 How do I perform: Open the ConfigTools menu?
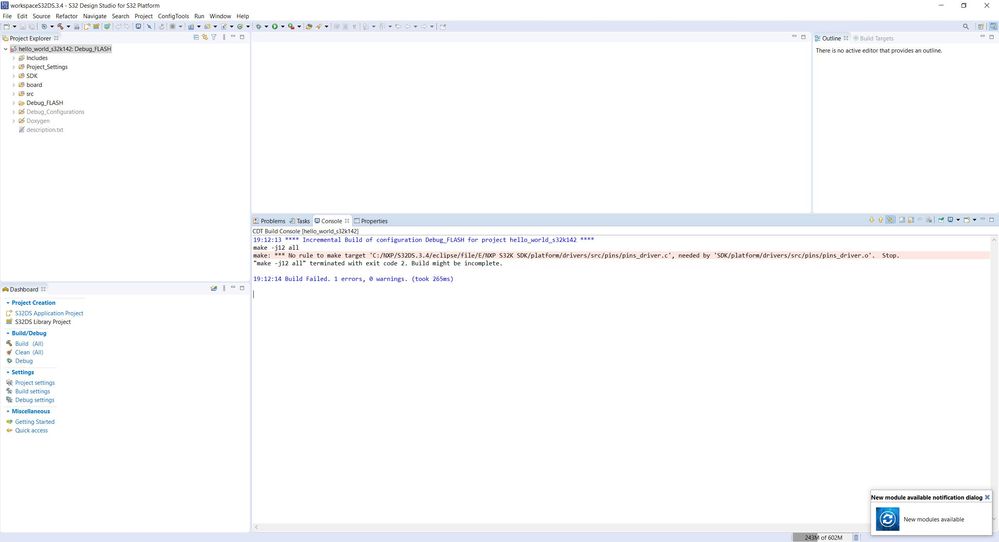pos(173,16)
